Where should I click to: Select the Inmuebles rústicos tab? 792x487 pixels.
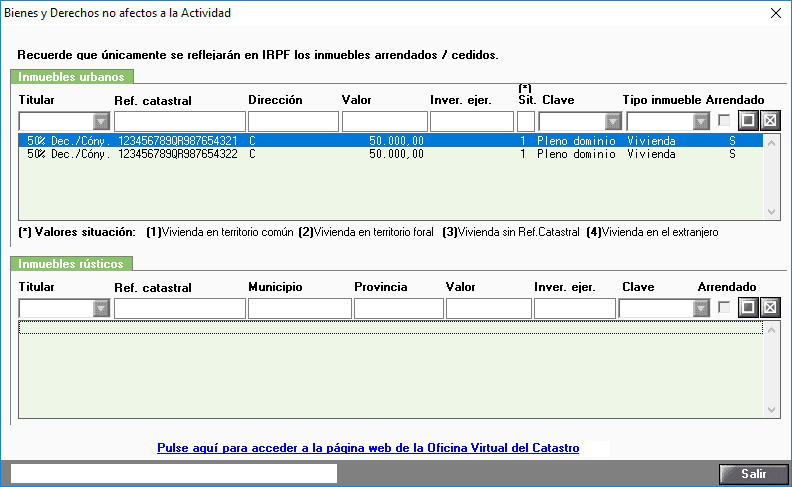[x=71, y=263]
